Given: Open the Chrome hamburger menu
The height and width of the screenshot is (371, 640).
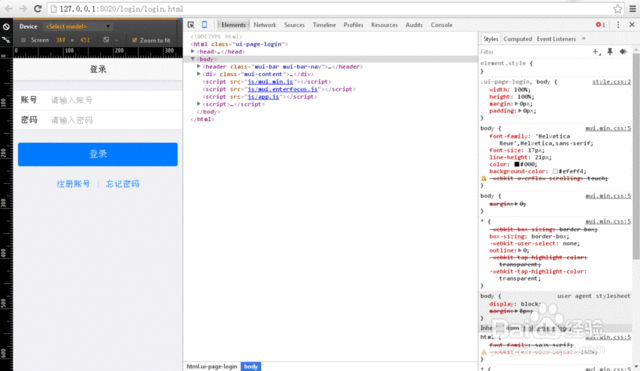Looking at the screenshot, I should point(633,9).
